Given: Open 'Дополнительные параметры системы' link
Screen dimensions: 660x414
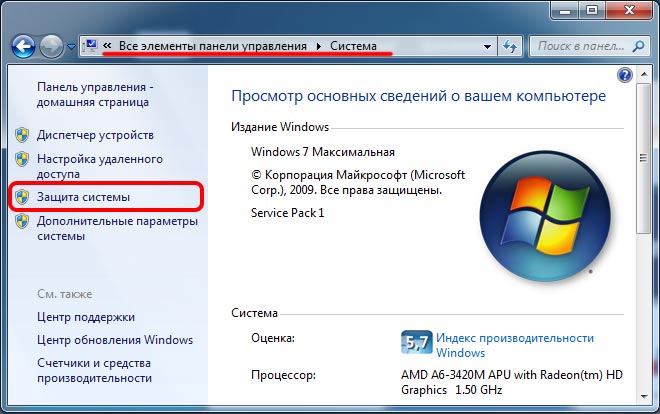Looking at the screenshot, I should [x=117, y=228].
